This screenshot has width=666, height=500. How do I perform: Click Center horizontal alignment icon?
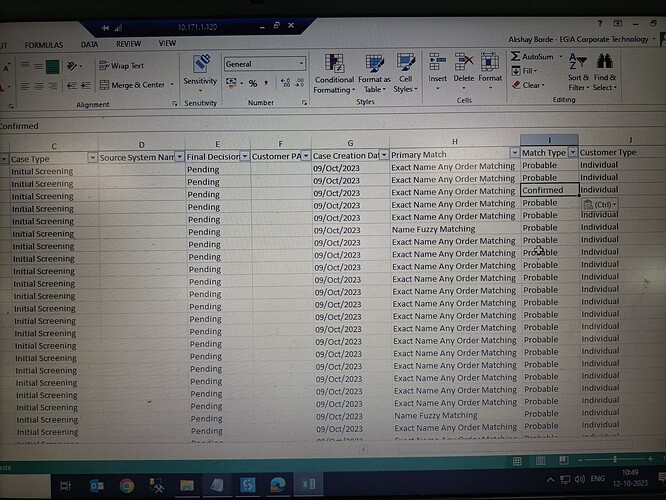click(39, 86)
